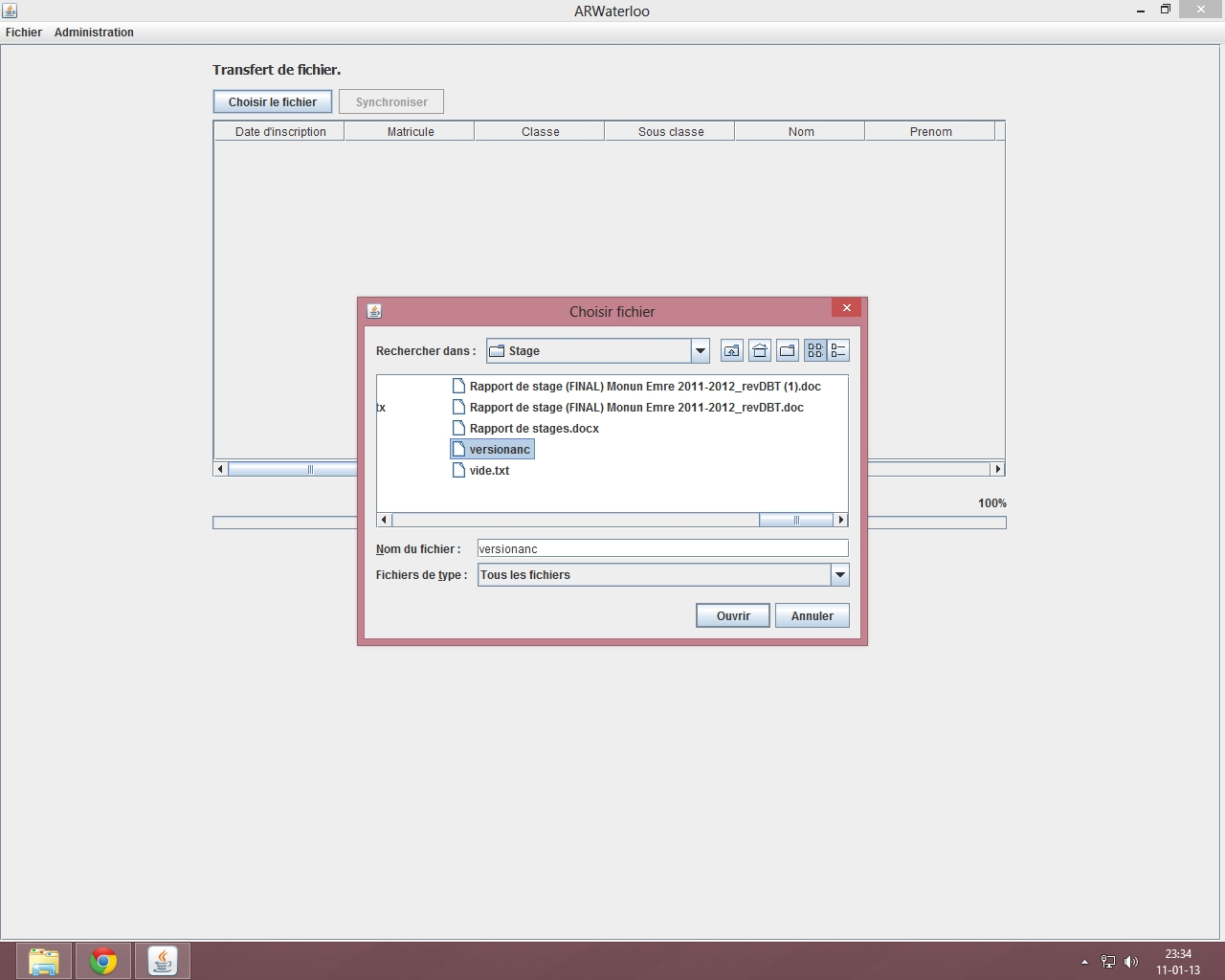Viewport: 1225px width, 980px height.
Task: Switch file view to Details mode
Action: [x=838, y=351]
